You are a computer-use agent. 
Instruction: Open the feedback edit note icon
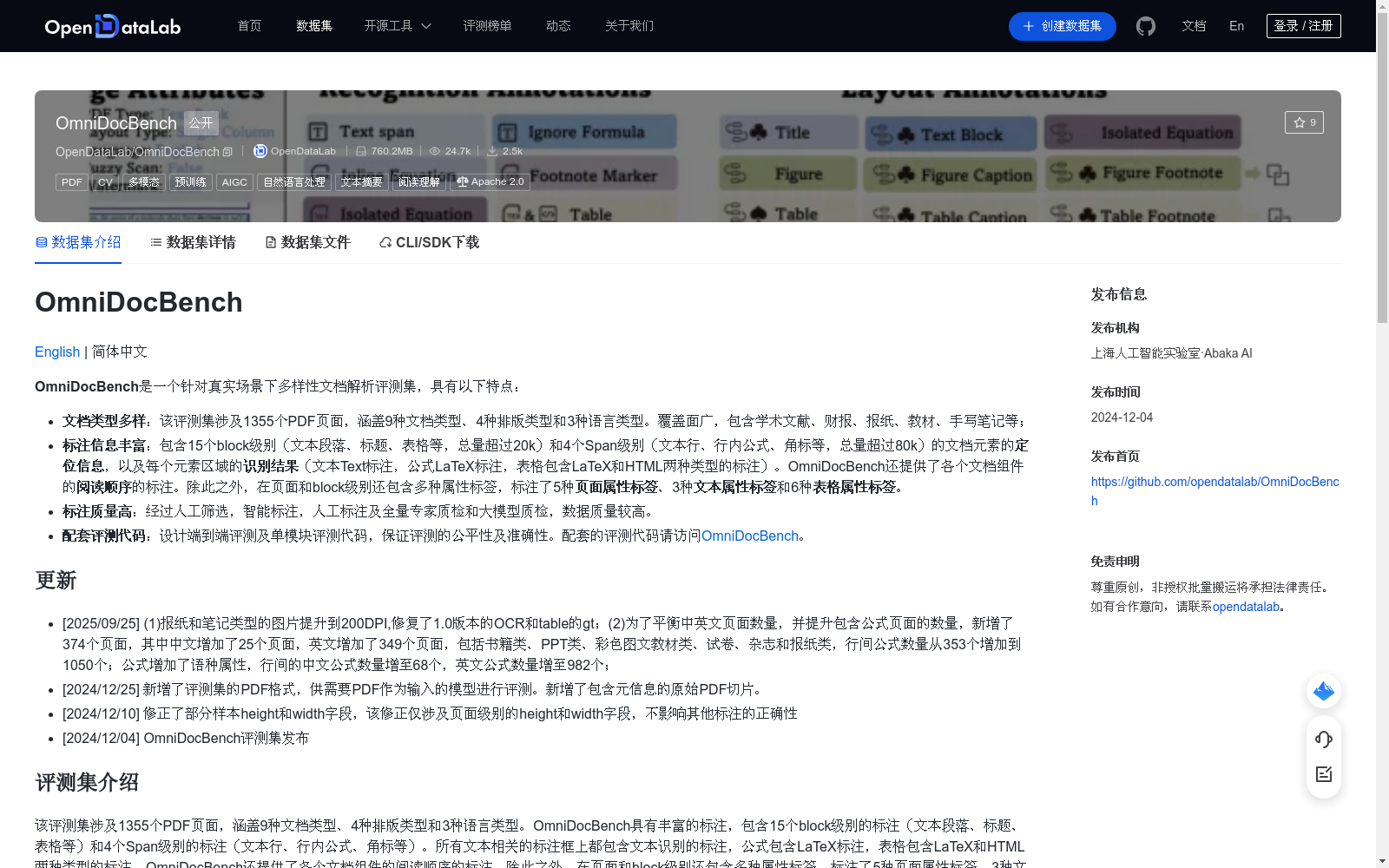(x=1324, y=774)
